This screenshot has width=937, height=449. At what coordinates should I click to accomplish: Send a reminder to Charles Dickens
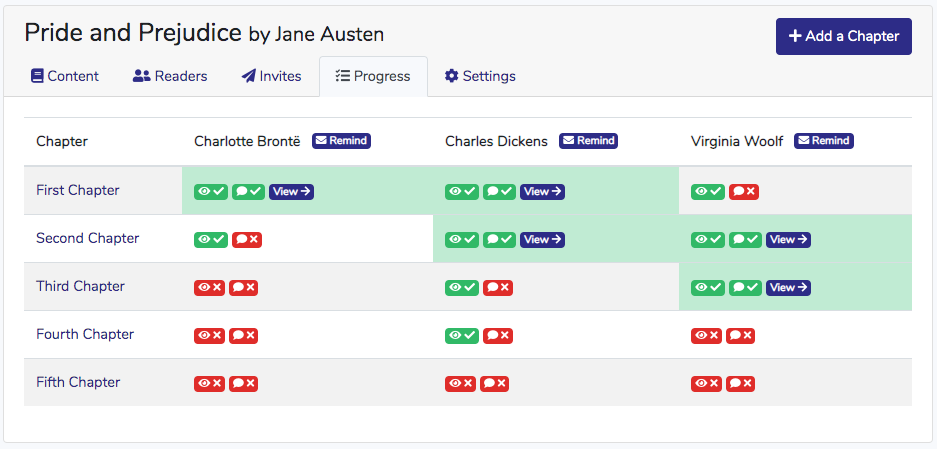(x=588, y=141)
